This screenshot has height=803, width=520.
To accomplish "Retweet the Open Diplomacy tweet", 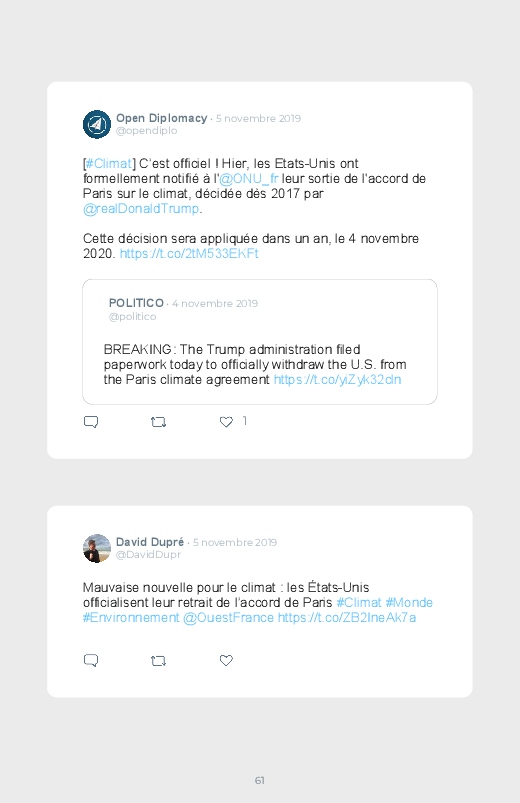I will 158,422.
